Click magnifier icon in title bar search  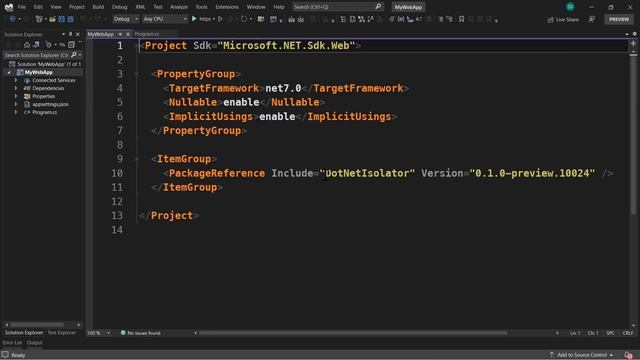(378, 7)
